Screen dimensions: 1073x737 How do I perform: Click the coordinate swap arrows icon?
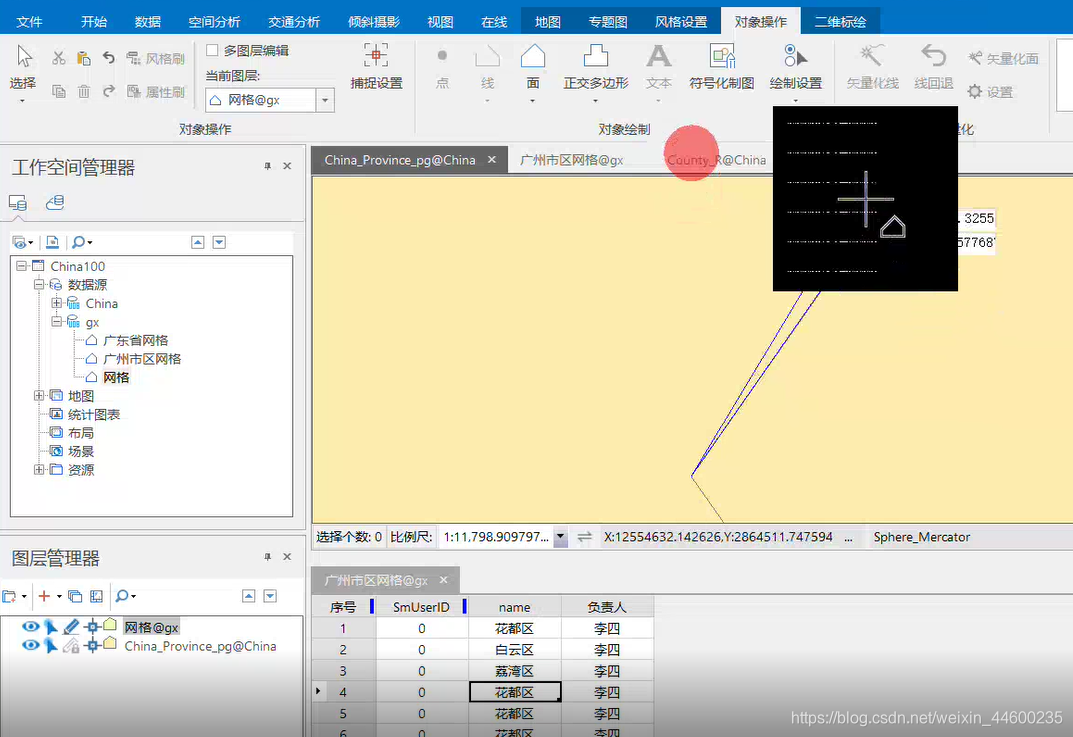pos(584,537)
